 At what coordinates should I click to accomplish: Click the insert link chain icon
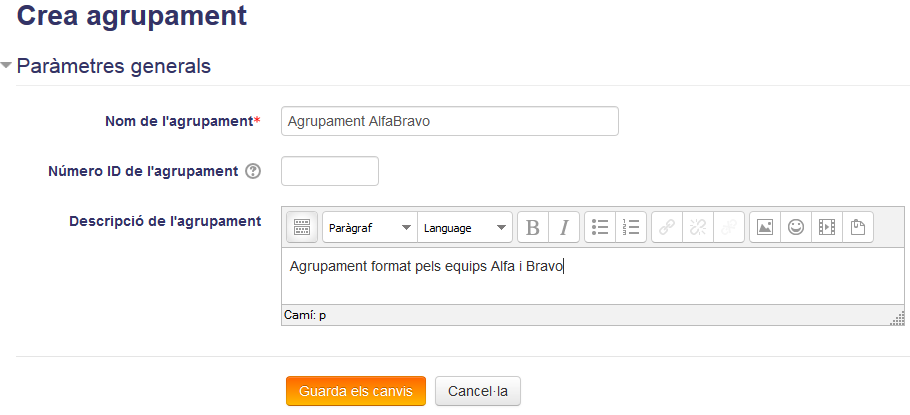pyautogui.click(x=667, y=227)
